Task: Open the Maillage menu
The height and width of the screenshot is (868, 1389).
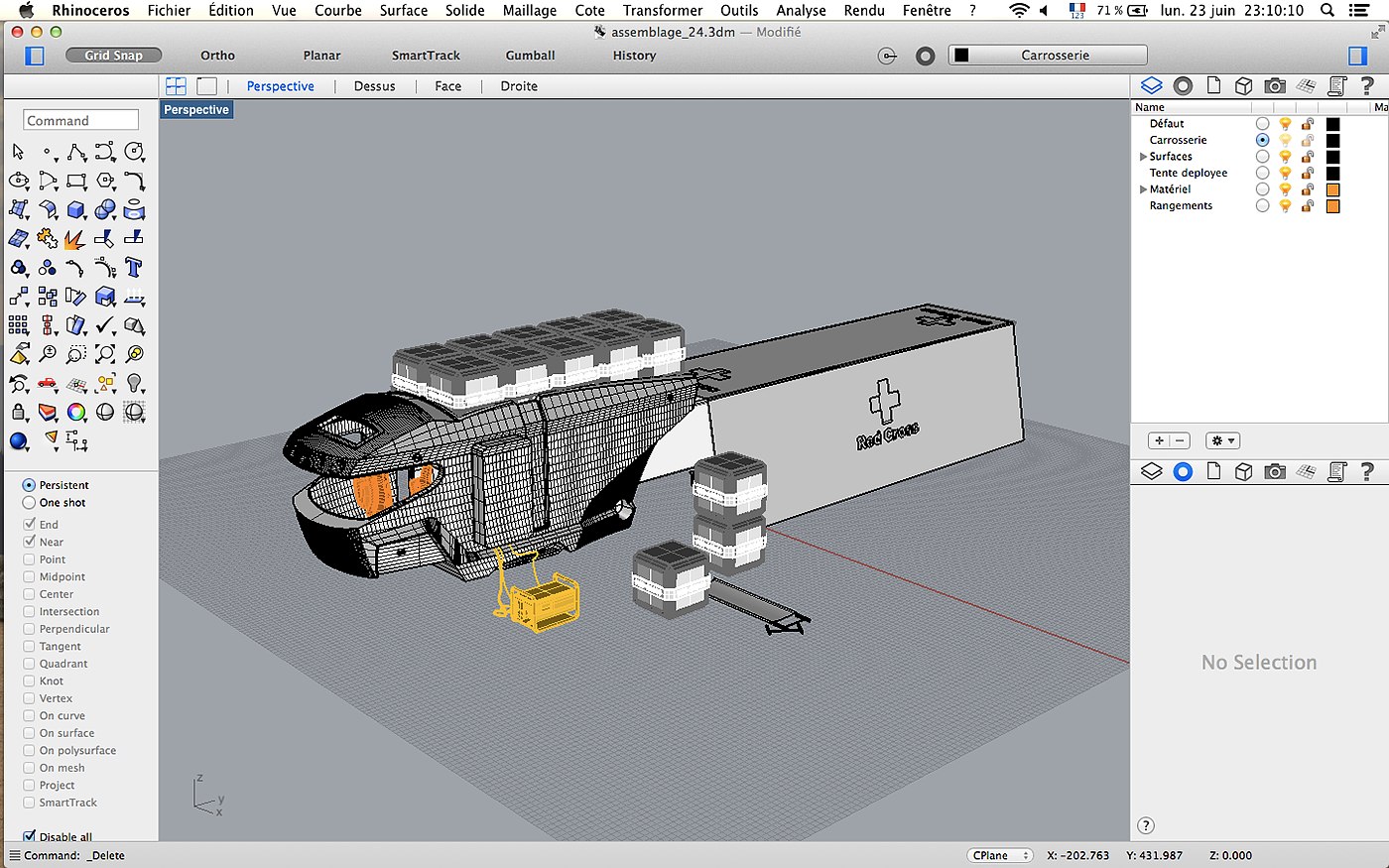Action: click(529, 10)
